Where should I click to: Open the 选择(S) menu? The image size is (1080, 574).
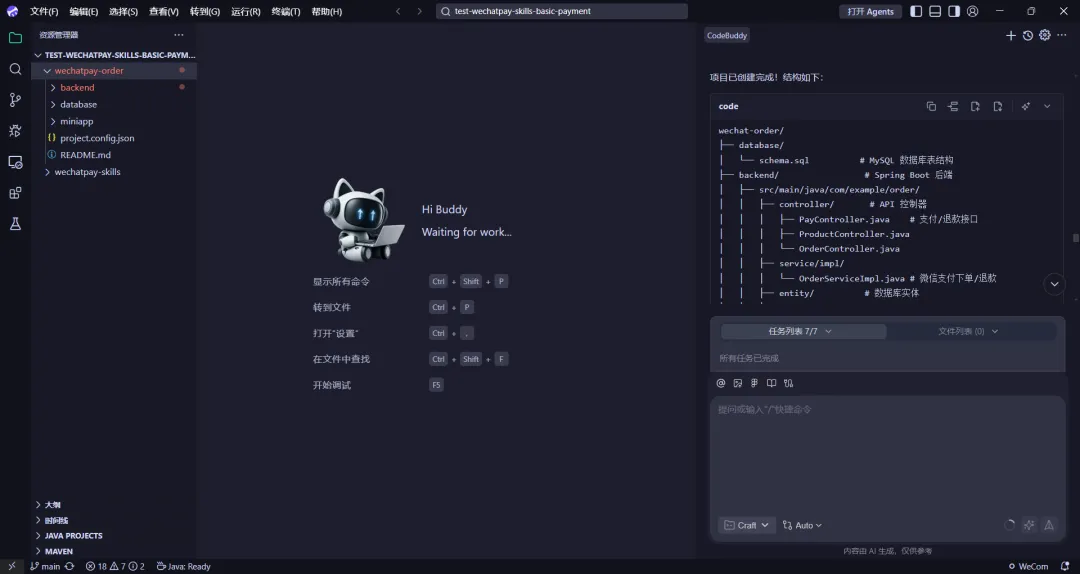(123, 11)
